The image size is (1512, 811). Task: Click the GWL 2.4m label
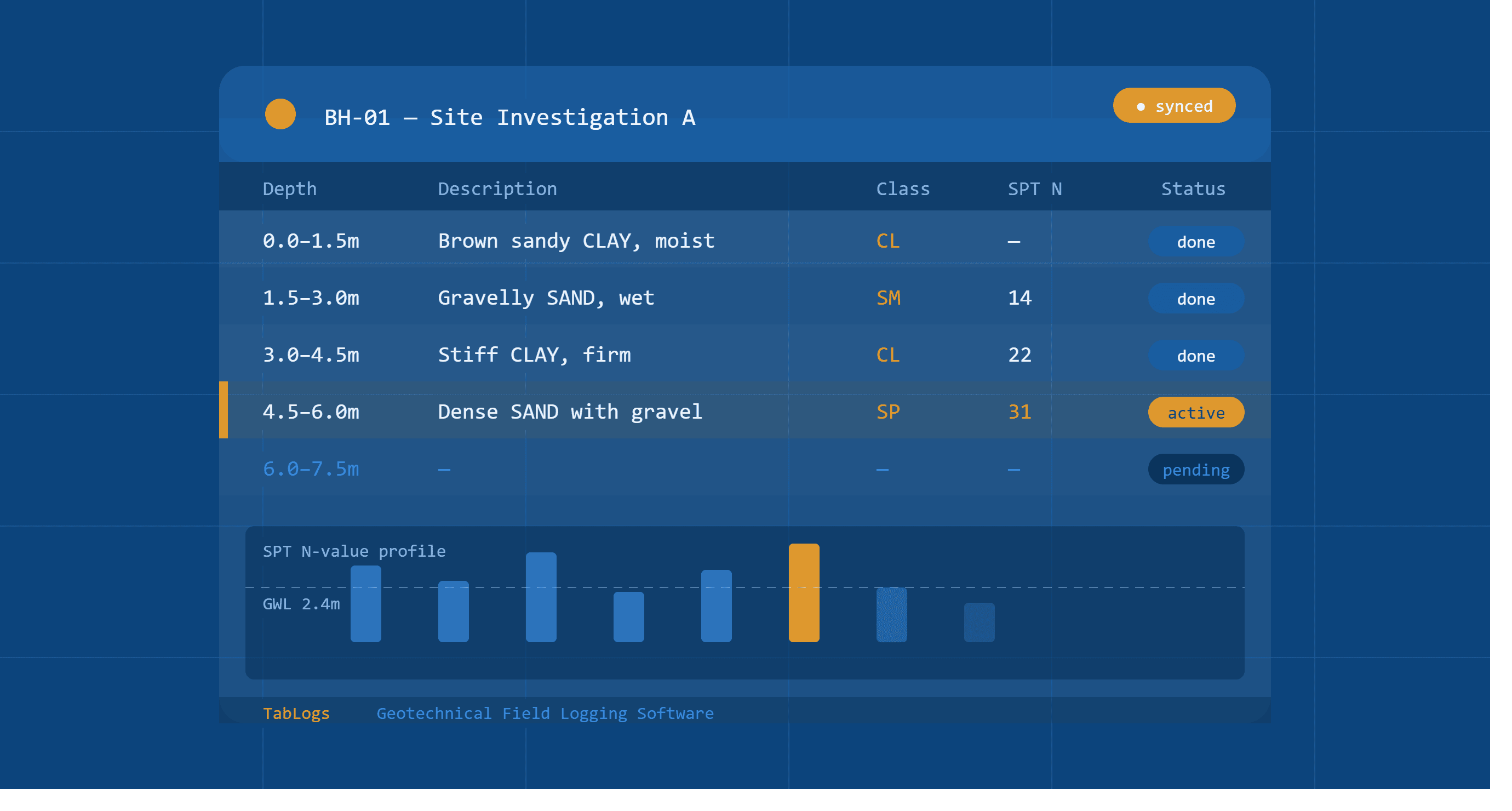(x=301, y=604)
